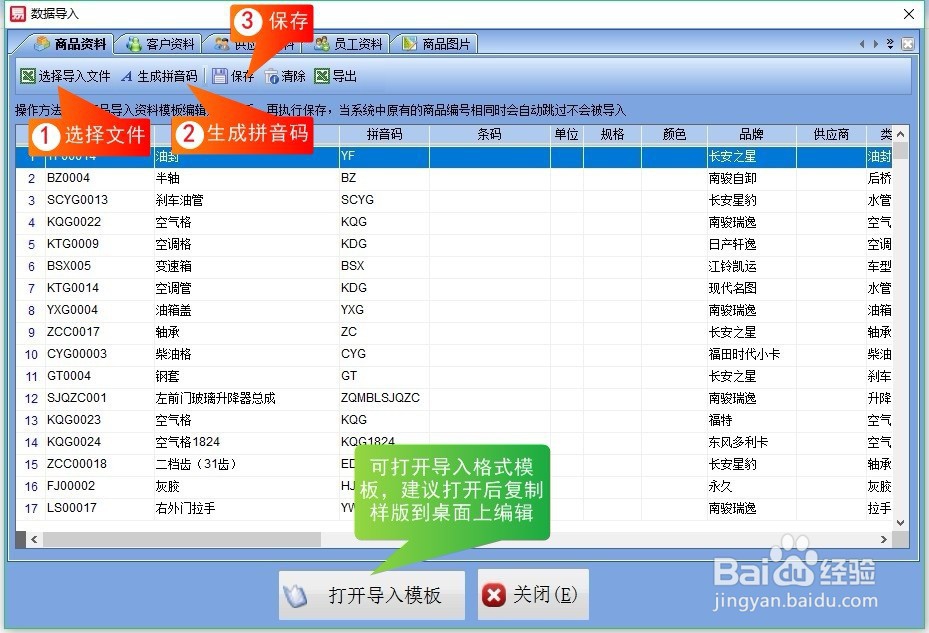Select the ZCC0017 cell
This screenshot has height=633, width=929.
coord(99,331)
